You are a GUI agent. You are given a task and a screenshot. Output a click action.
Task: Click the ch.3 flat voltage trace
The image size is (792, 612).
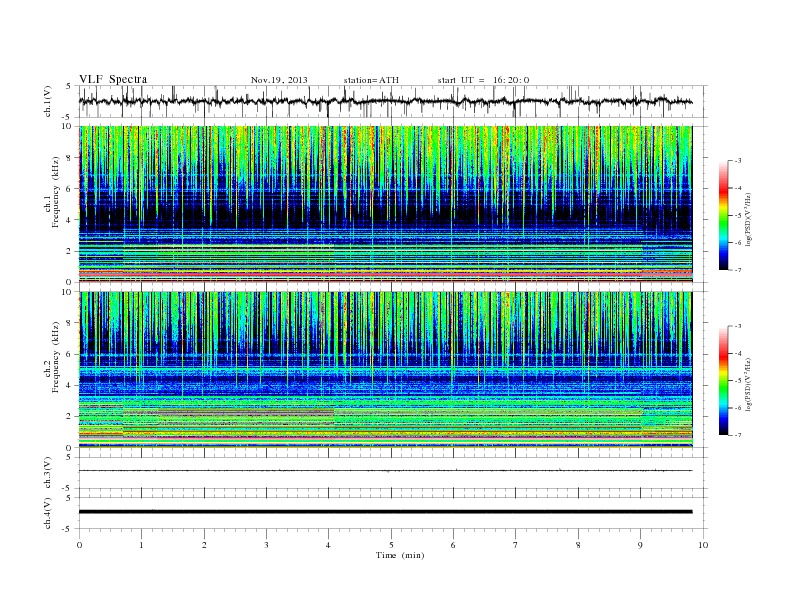click(x=385, y=471)
